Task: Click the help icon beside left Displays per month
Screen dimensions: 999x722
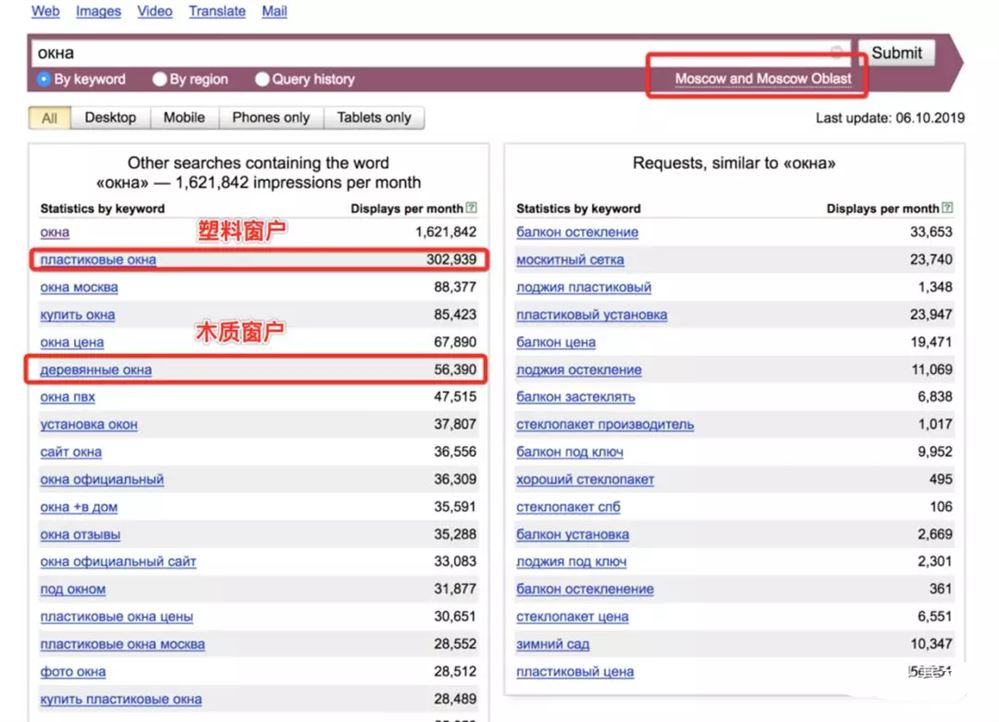Action: tap(471, 208)
